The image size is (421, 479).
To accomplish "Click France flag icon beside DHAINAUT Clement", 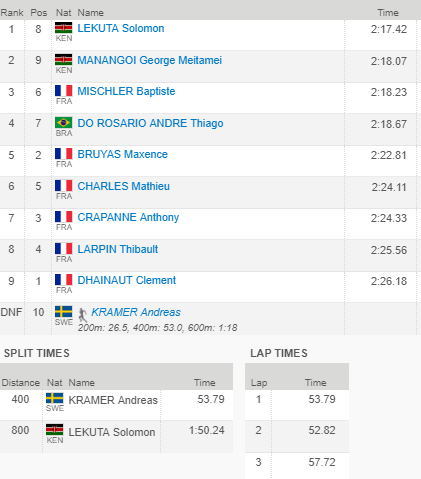I will [64, 280].
